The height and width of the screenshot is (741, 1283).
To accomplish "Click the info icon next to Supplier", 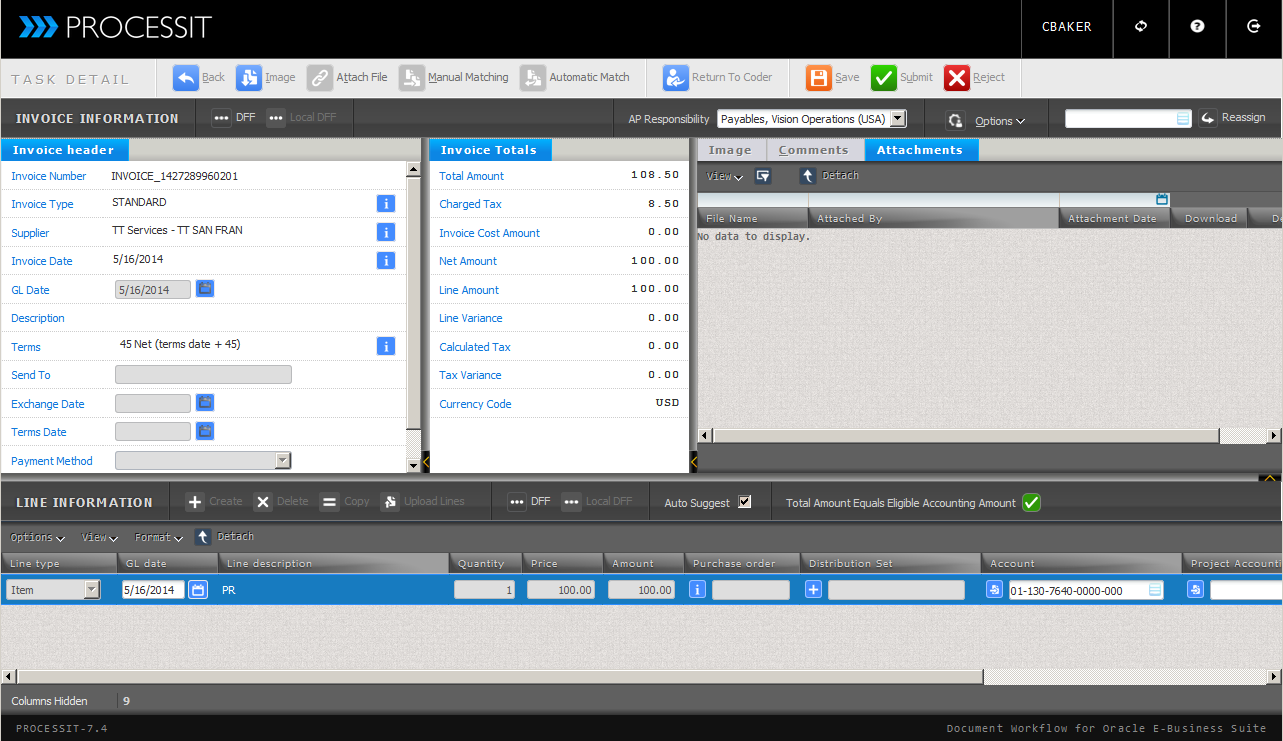I will point(385,232).
